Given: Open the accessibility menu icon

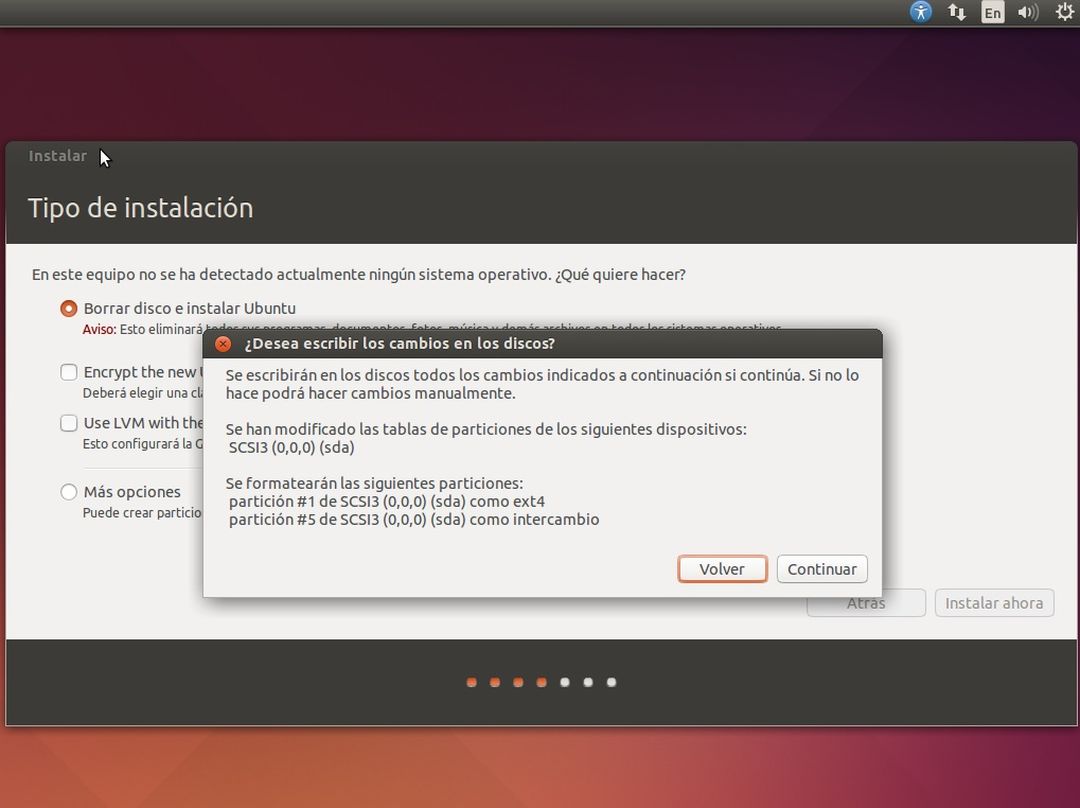Looking at the screenshot, I should pos(919,12).
